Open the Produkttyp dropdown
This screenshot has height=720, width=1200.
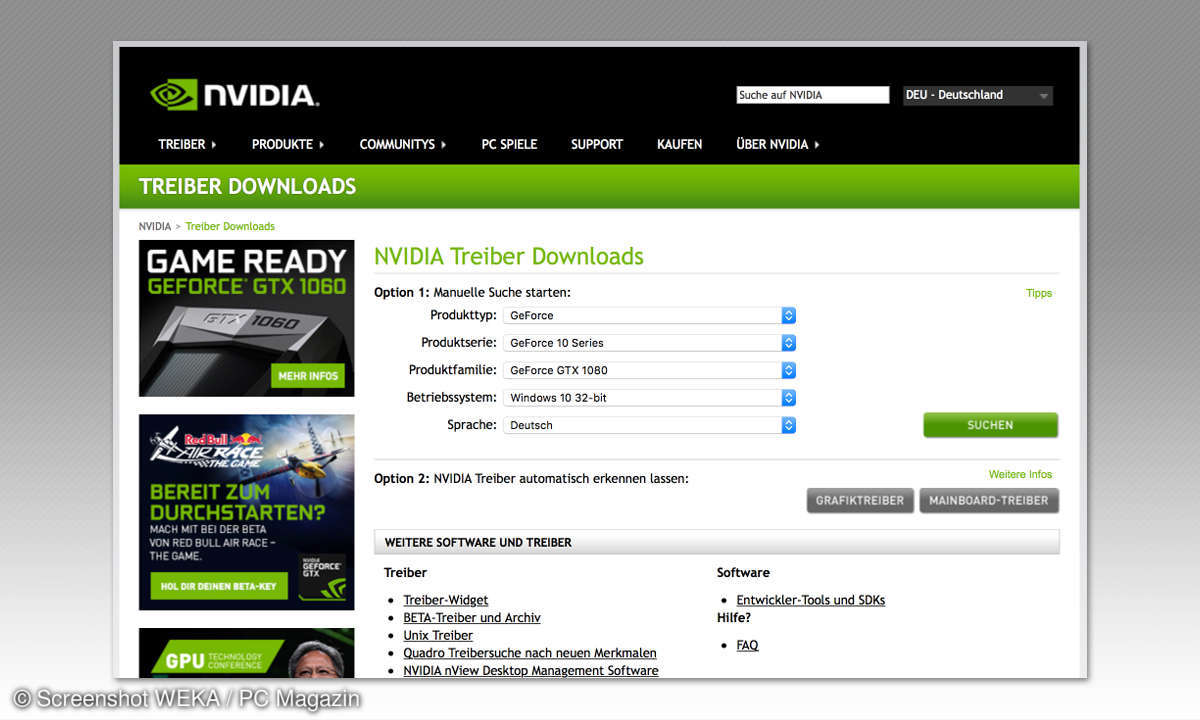pos(650,315)
